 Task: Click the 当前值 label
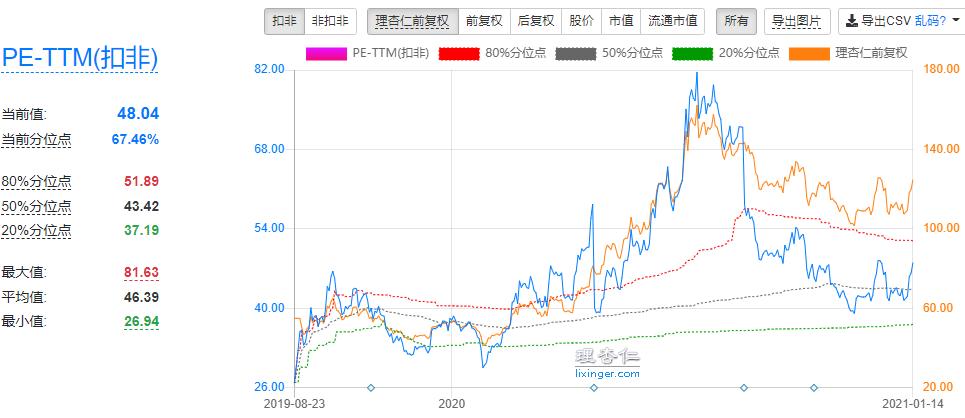point(24,114)
